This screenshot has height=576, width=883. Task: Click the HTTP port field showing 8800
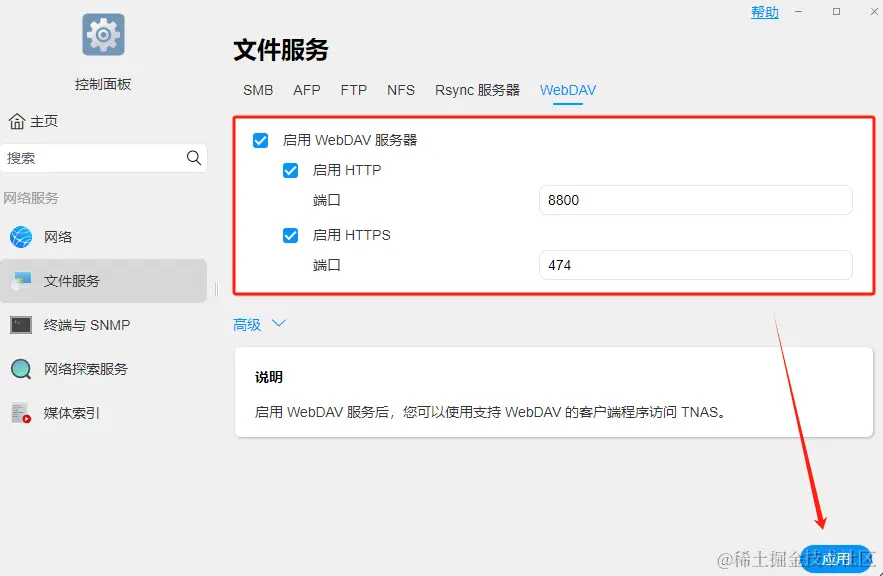(695, 200)
